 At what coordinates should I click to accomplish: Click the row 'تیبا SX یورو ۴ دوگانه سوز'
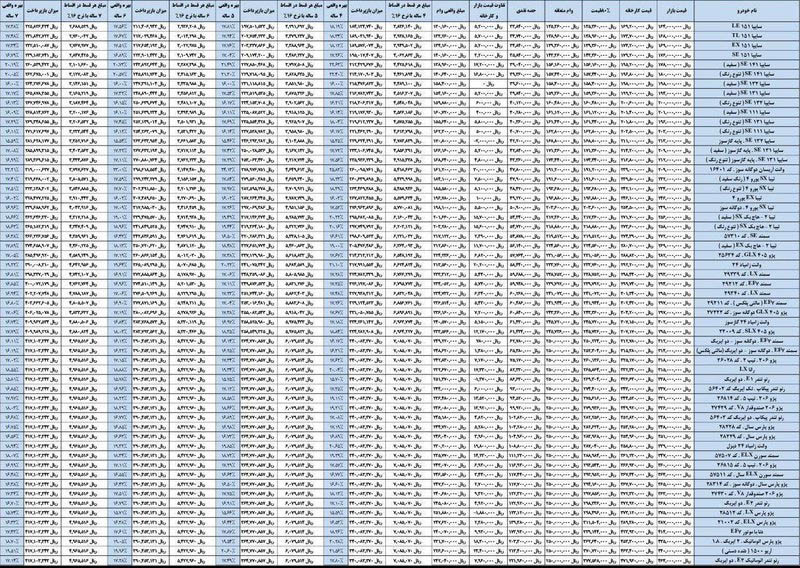coord(746,208)
